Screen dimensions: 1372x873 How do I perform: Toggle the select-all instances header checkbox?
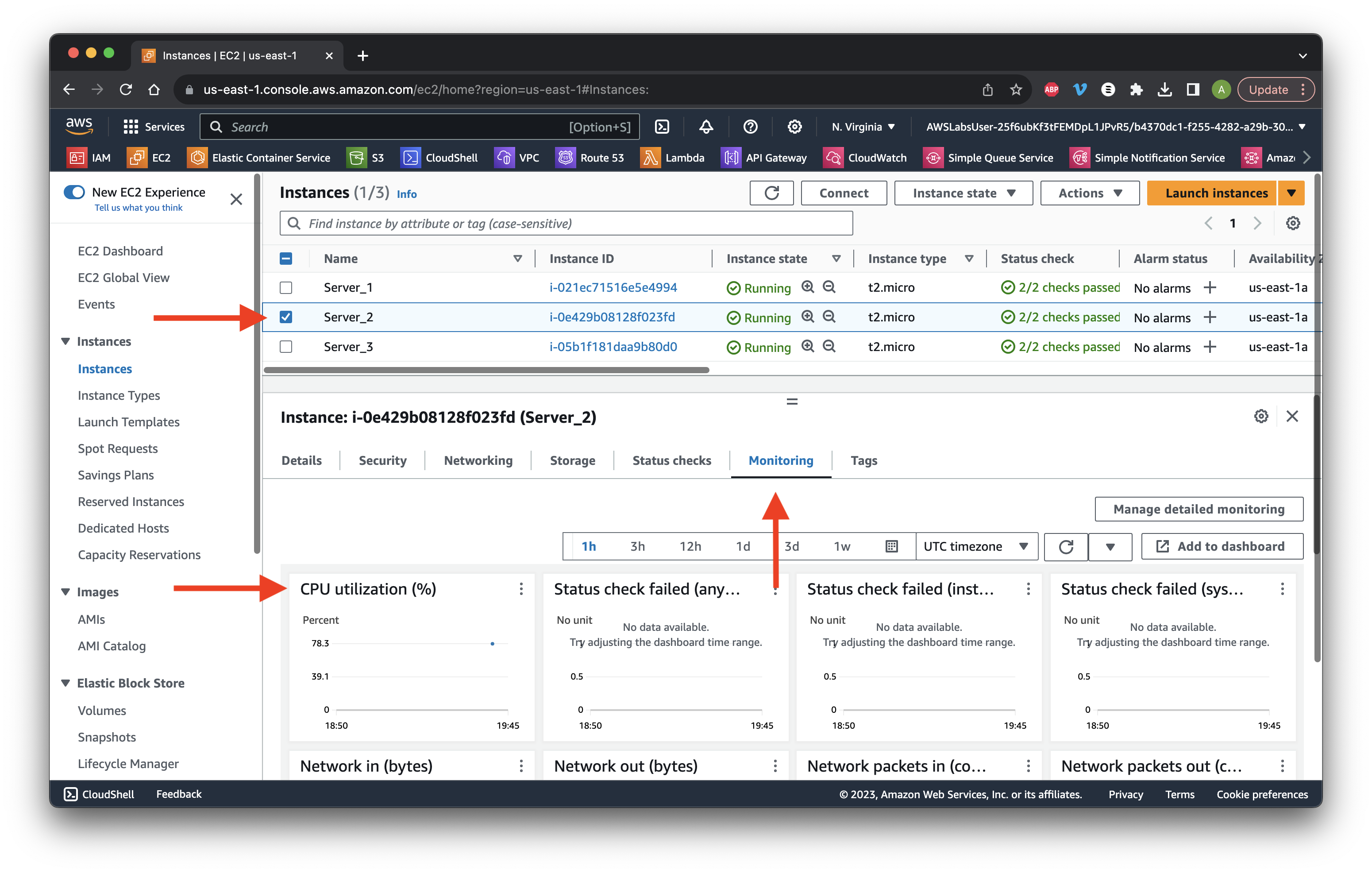pos(286,259)
